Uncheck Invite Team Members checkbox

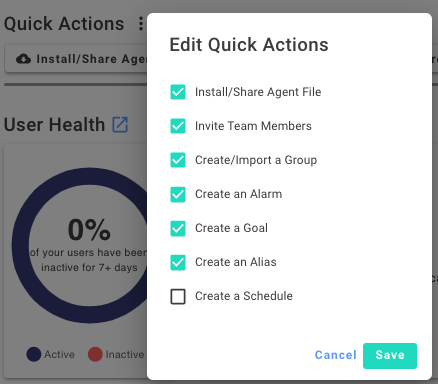click(x=178, y=126)
